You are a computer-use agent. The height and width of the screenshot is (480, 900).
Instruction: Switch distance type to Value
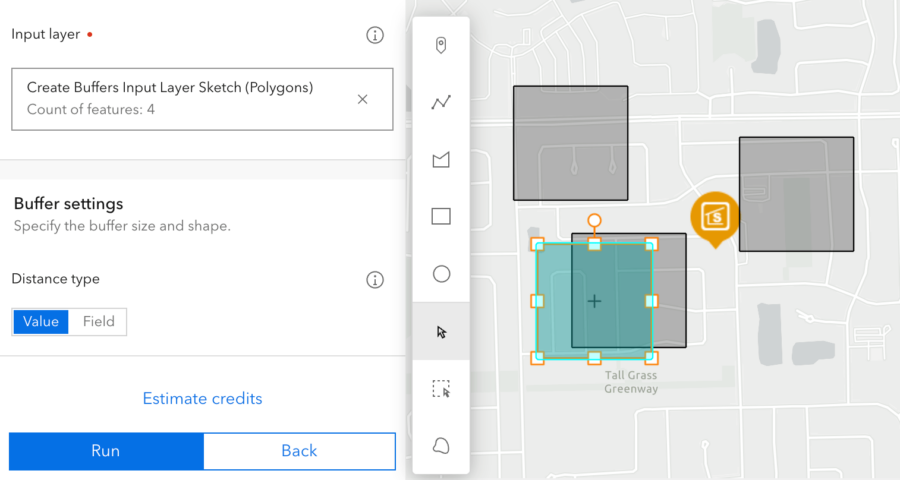click(x=41, y=322)
